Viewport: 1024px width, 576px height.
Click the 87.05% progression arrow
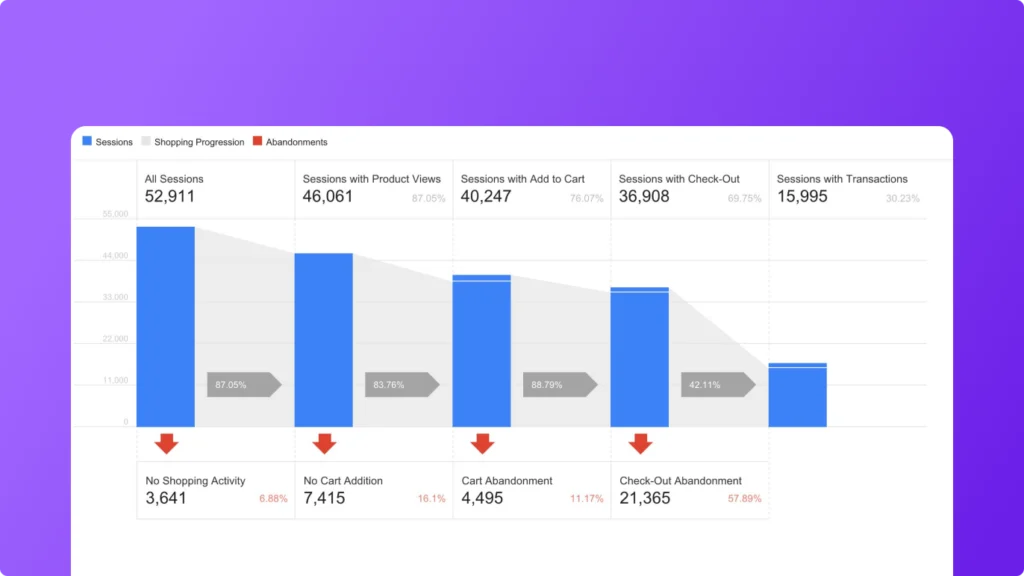244,385
